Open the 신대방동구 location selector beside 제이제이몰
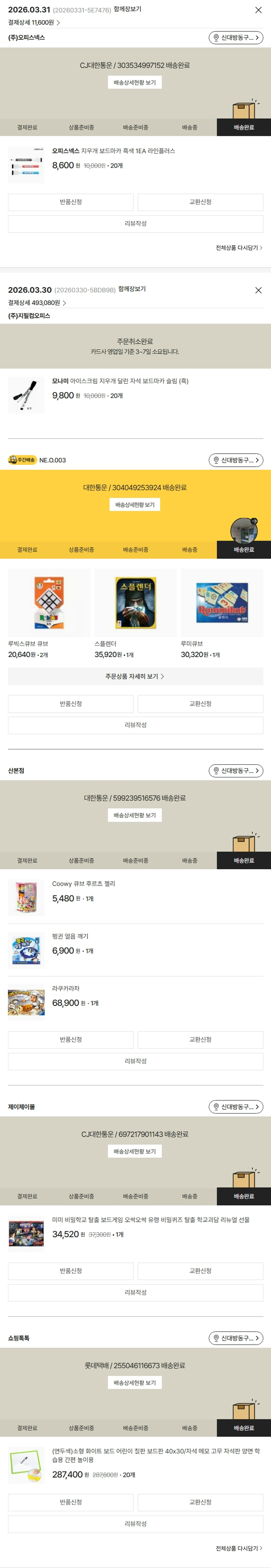Image resolution: width=271 pixels, height=1568 pixels. [x=236, y=1107]
